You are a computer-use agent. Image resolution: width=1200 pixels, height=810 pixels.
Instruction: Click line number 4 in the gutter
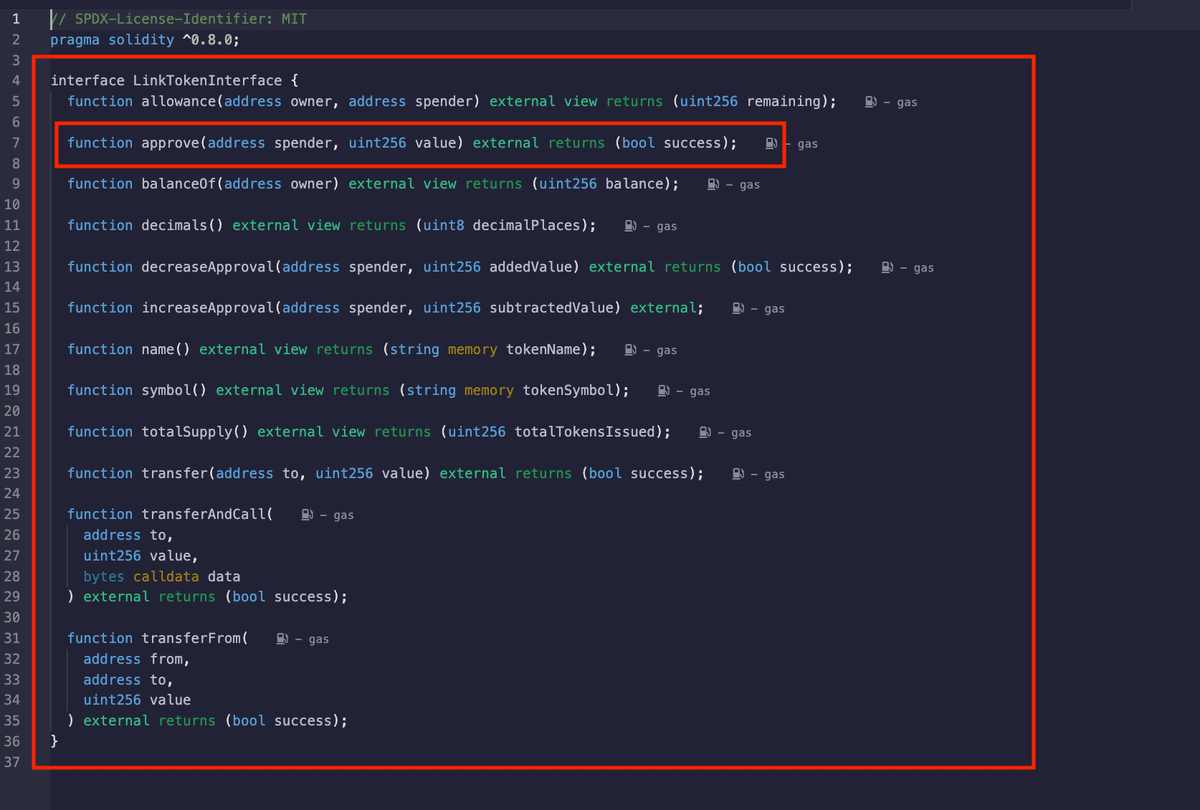click(15, 80)
